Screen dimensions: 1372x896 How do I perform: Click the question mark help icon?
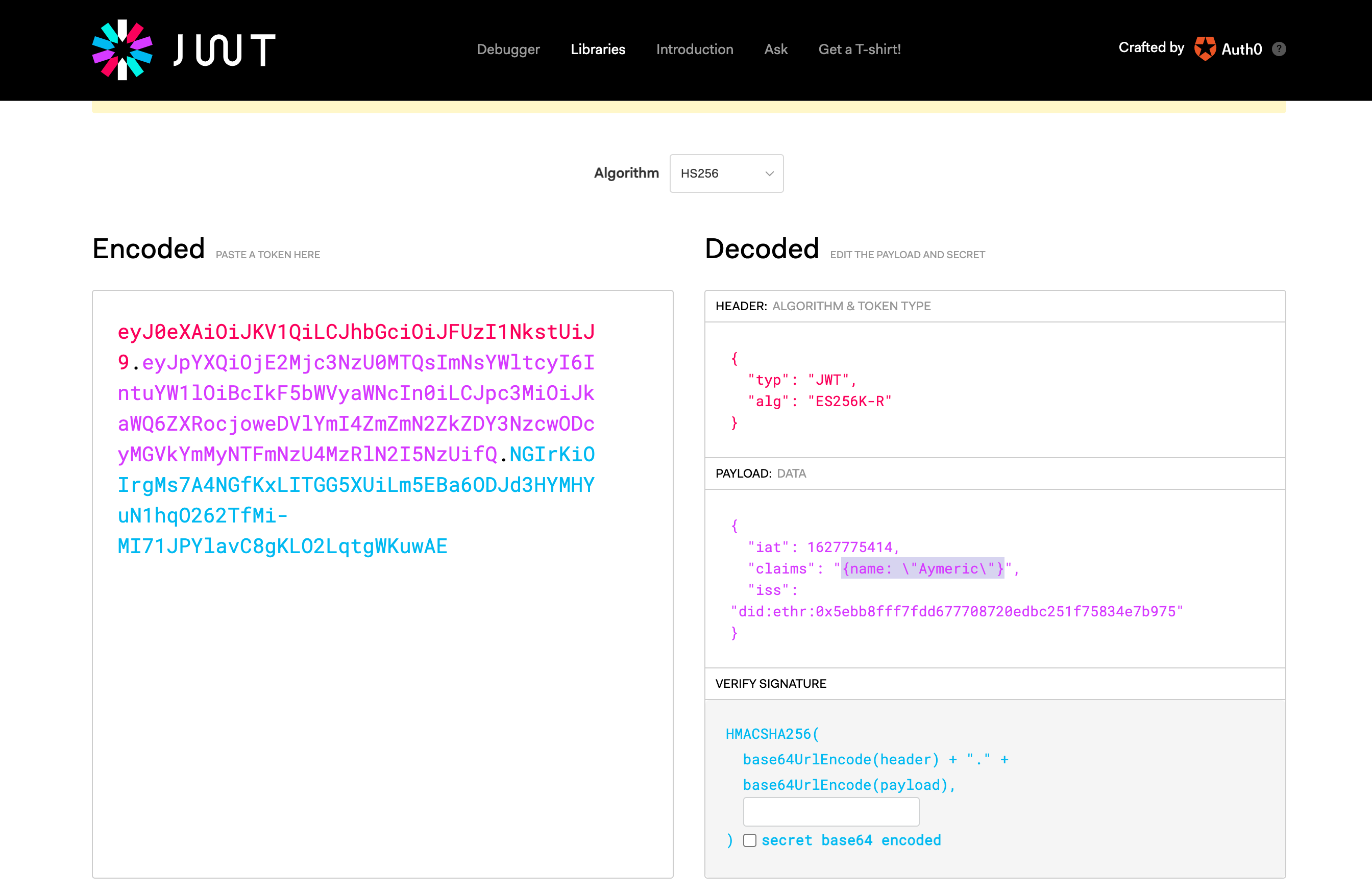1279,49
